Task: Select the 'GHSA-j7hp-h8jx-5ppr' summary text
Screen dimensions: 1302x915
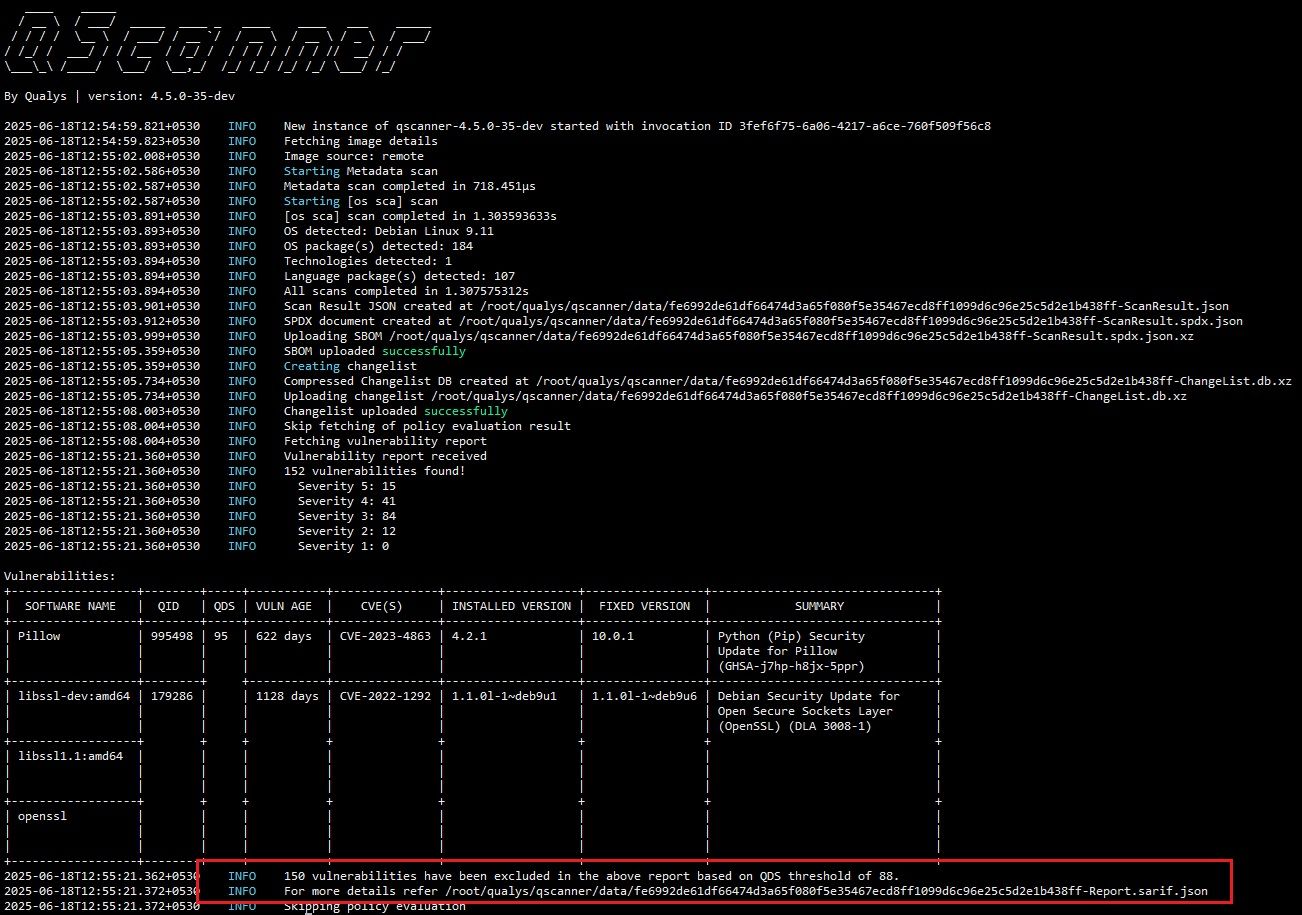Action: [x=792, y=666]
